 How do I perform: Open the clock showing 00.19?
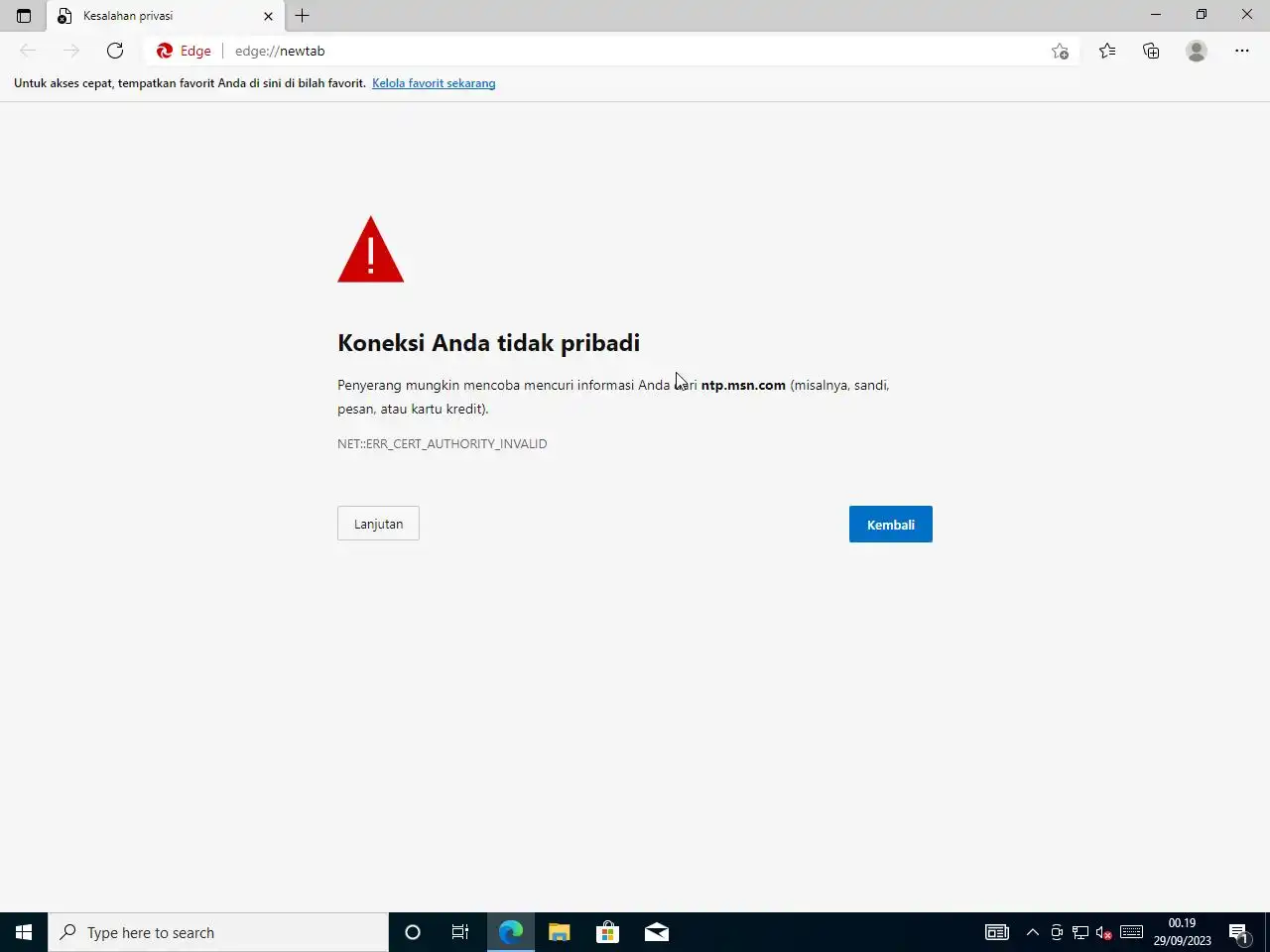point(1182,932)
